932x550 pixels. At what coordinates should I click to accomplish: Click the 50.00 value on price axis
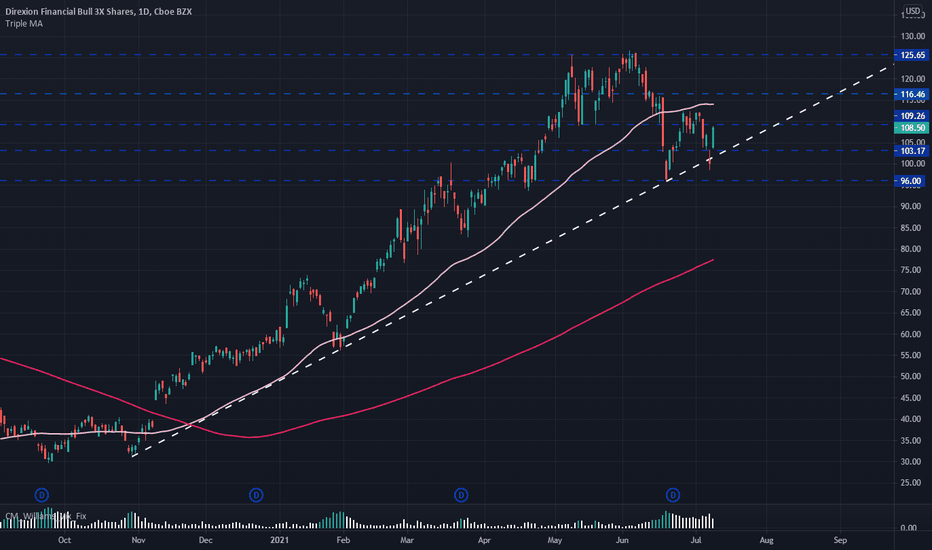click(913, 376)
